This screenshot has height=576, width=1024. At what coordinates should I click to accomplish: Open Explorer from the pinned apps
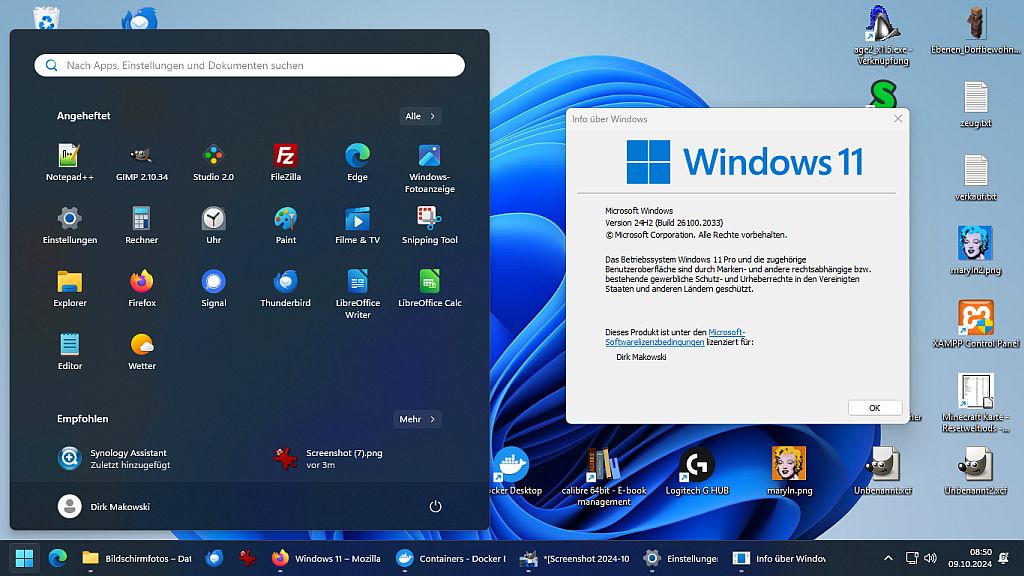pos(69,288)
